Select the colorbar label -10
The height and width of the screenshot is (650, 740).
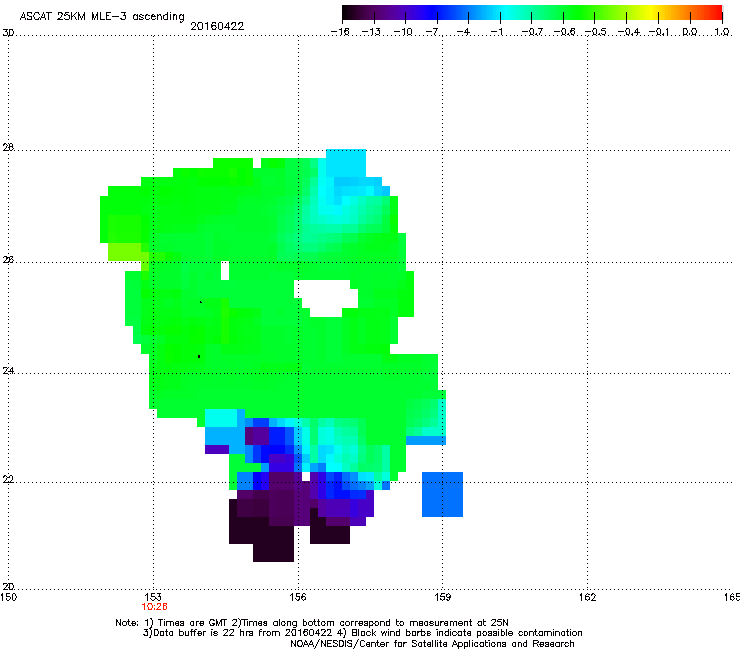point(404,32)
